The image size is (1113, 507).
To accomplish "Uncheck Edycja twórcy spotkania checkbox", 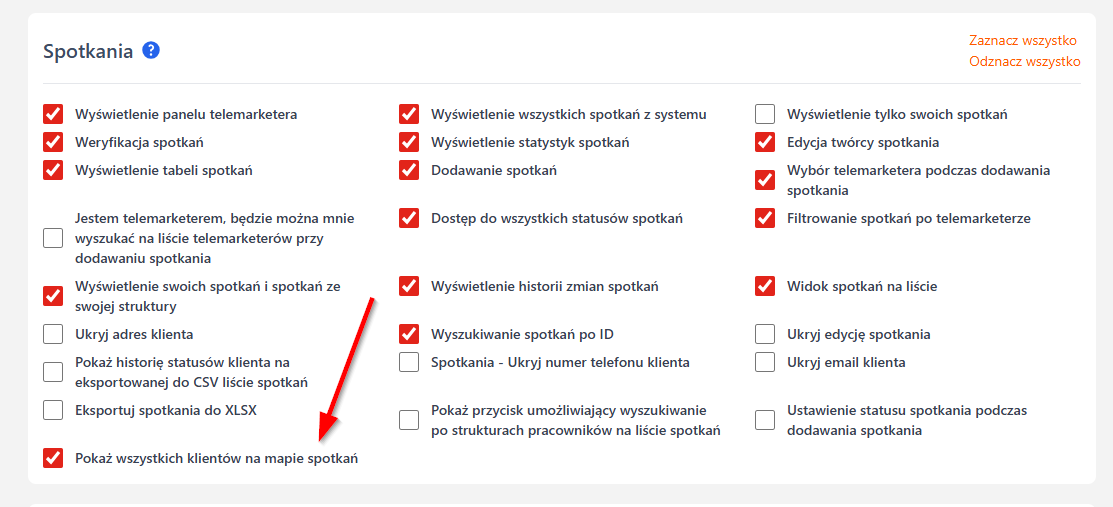I will (x=765, y=142).
